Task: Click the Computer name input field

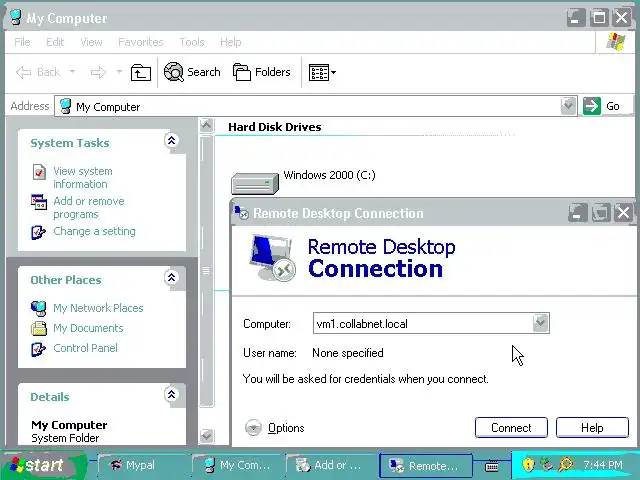Action: [x=423, y=324]
